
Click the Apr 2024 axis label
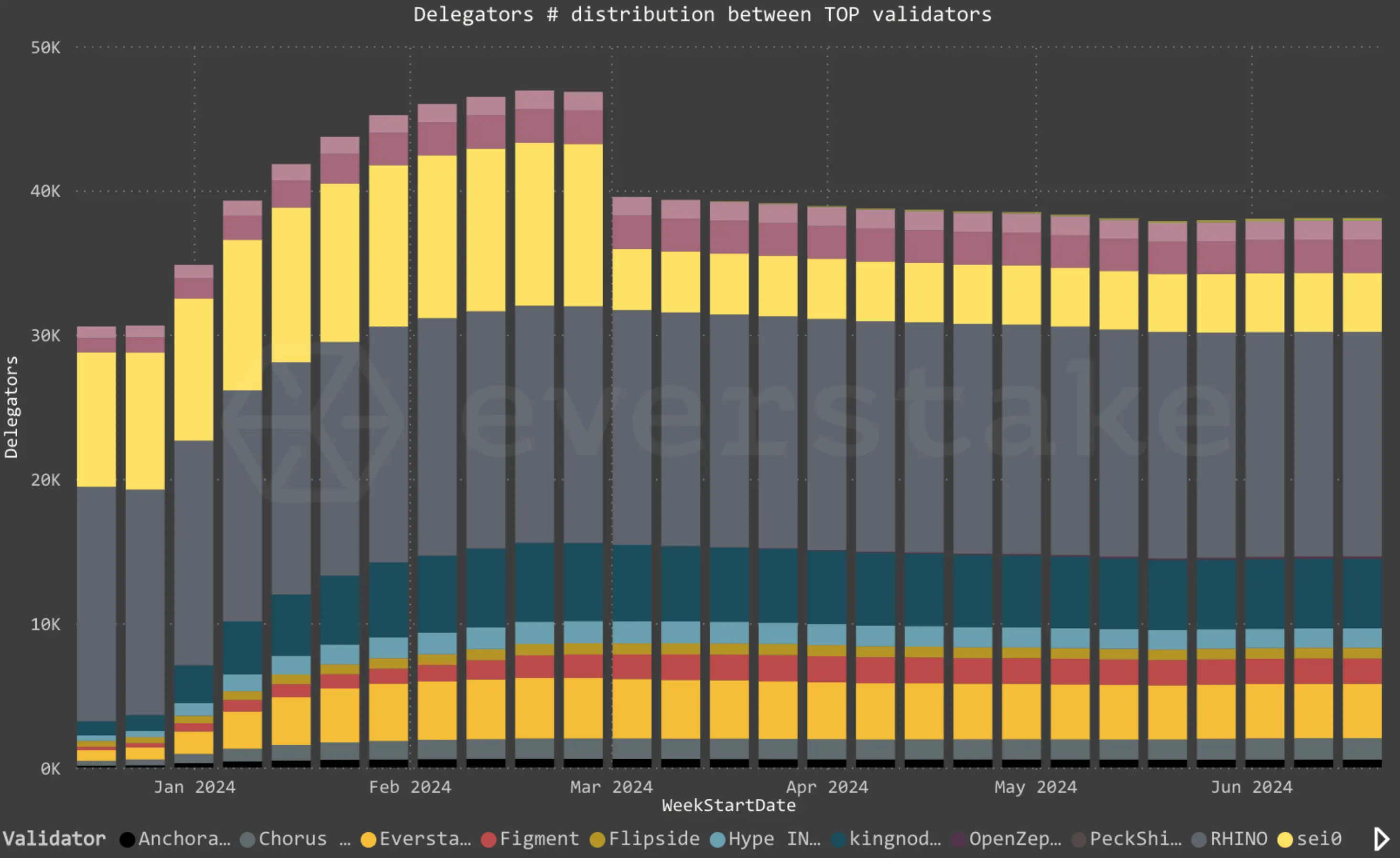coord(827,787)
